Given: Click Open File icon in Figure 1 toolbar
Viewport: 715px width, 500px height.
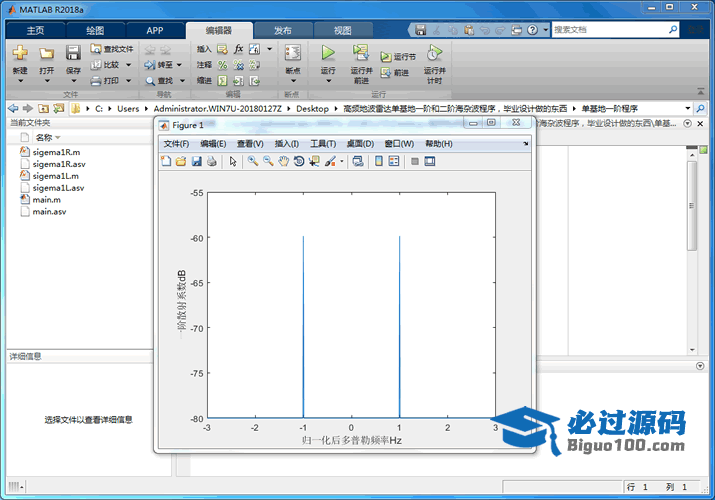Looking at the screenshot, I should [181, 161].
